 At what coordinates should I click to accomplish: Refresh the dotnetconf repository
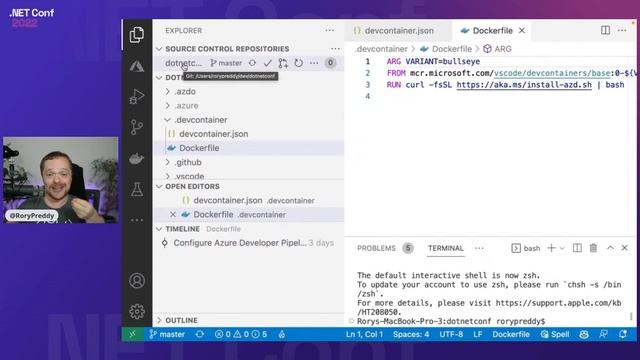coord(299,63)
